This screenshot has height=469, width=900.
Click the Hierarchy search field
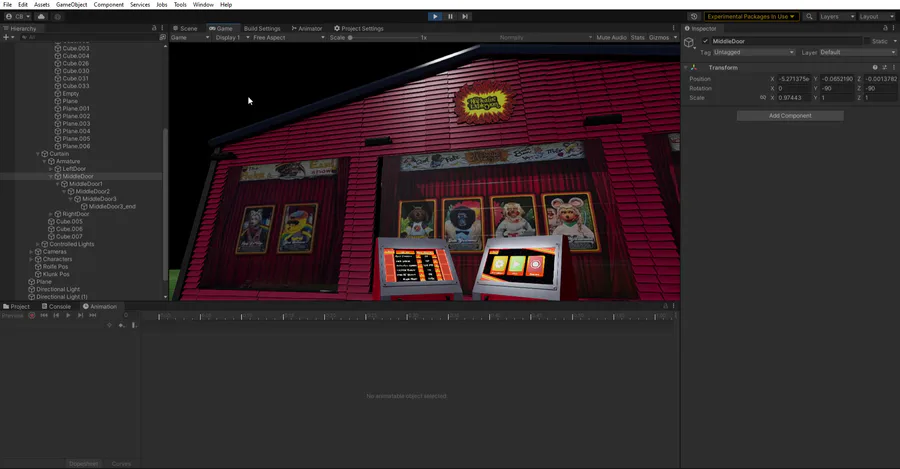[x=87, y=37]
